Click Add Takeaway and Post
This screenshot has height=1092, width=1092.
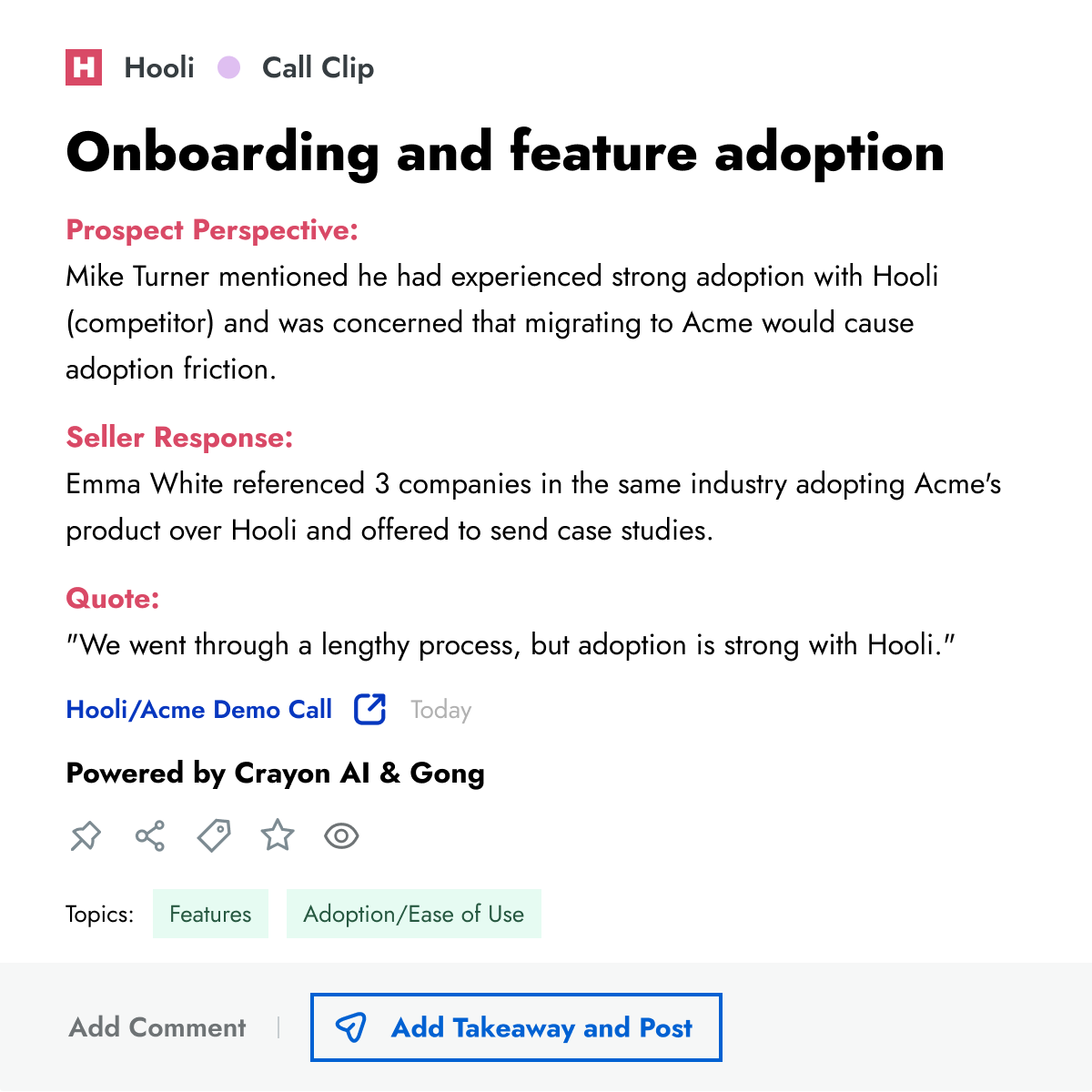516,1027
